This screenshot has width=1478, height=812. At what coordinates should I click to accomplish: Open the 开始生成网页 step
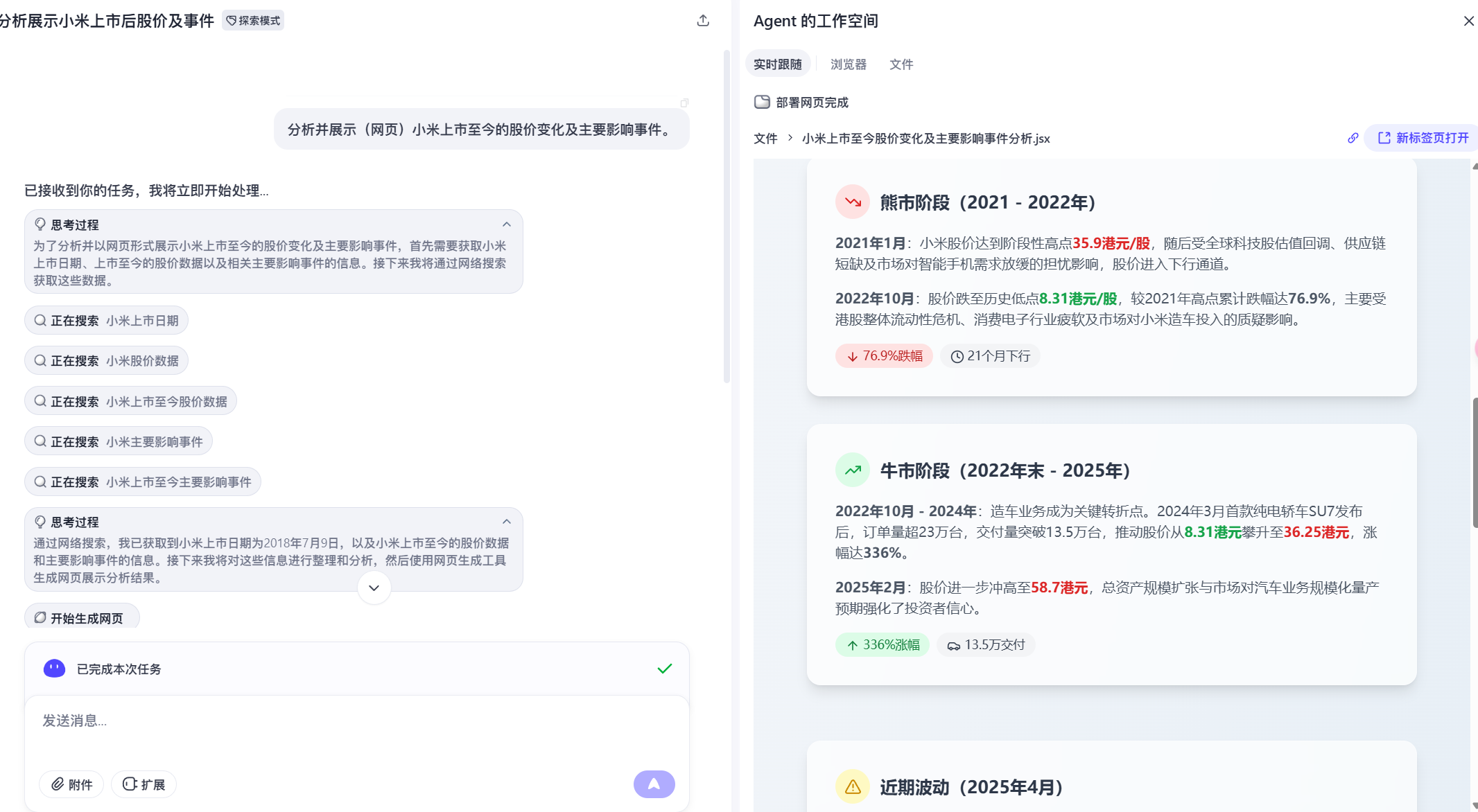pyautogui.click(x=82, y=617)
